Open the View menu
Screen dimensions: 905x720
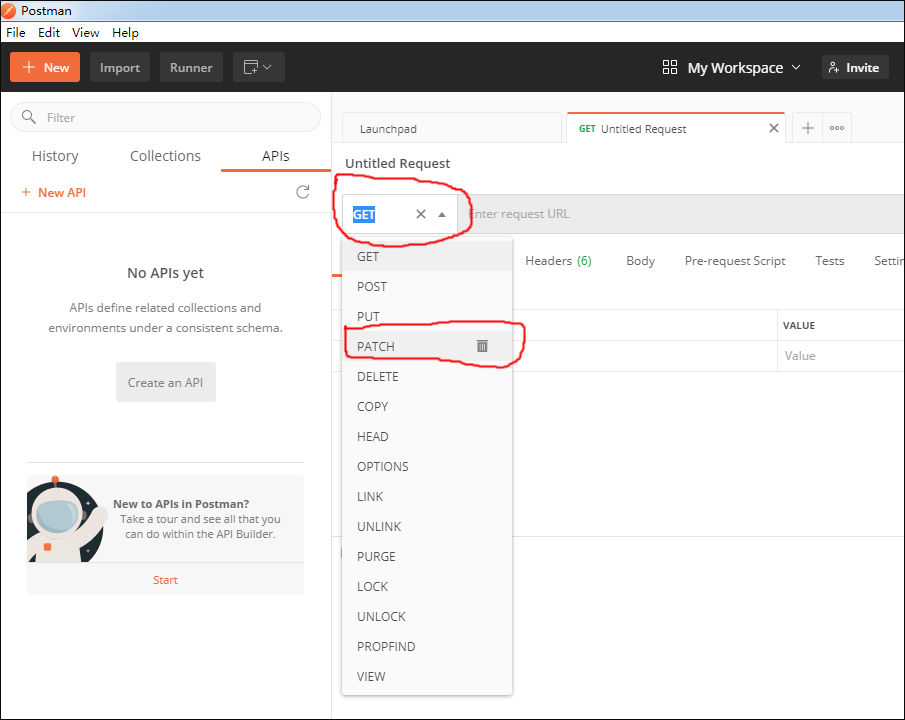pyautogui.click(x=85, y=32)
